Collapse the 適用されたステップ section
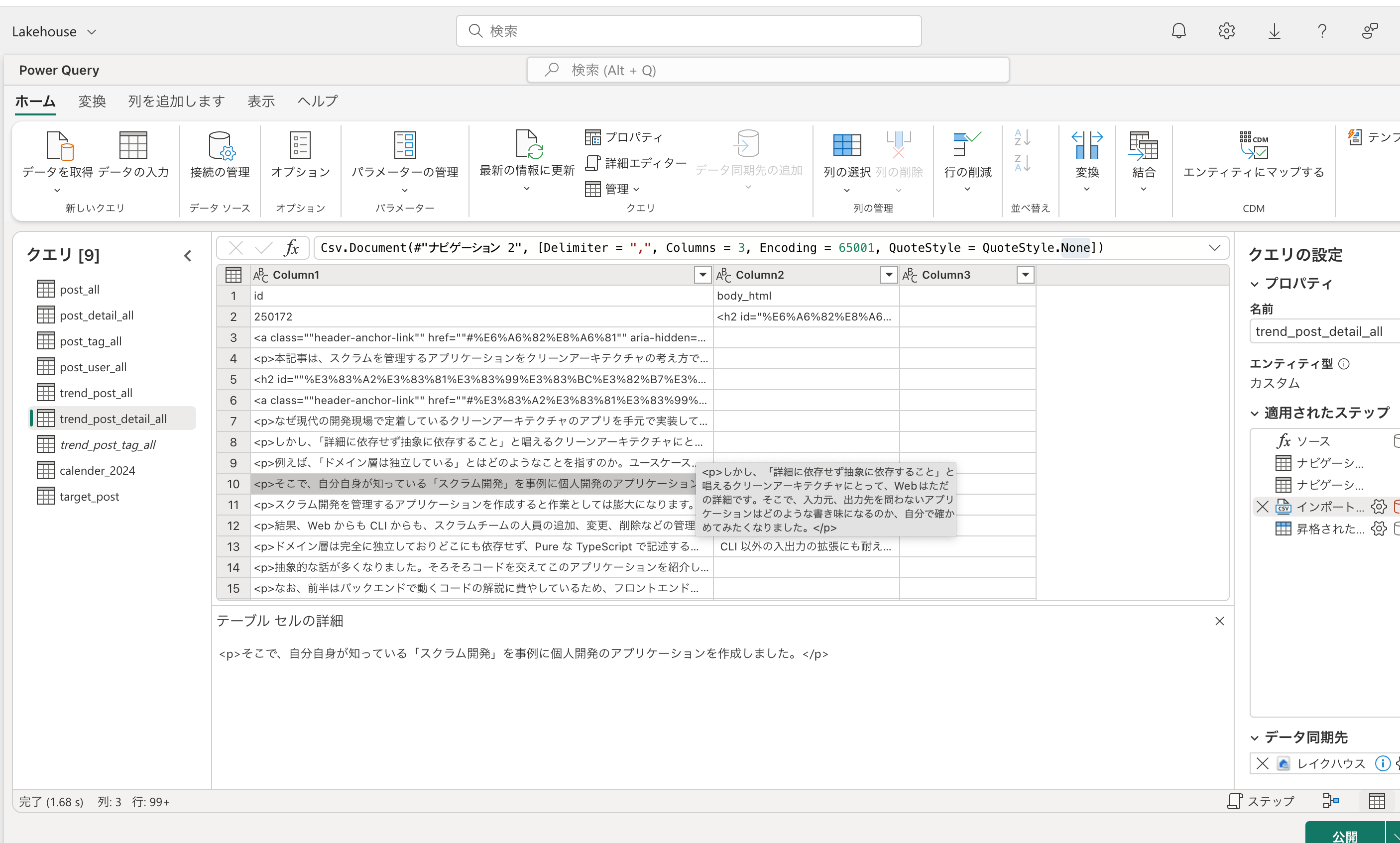 (1257, 413)
